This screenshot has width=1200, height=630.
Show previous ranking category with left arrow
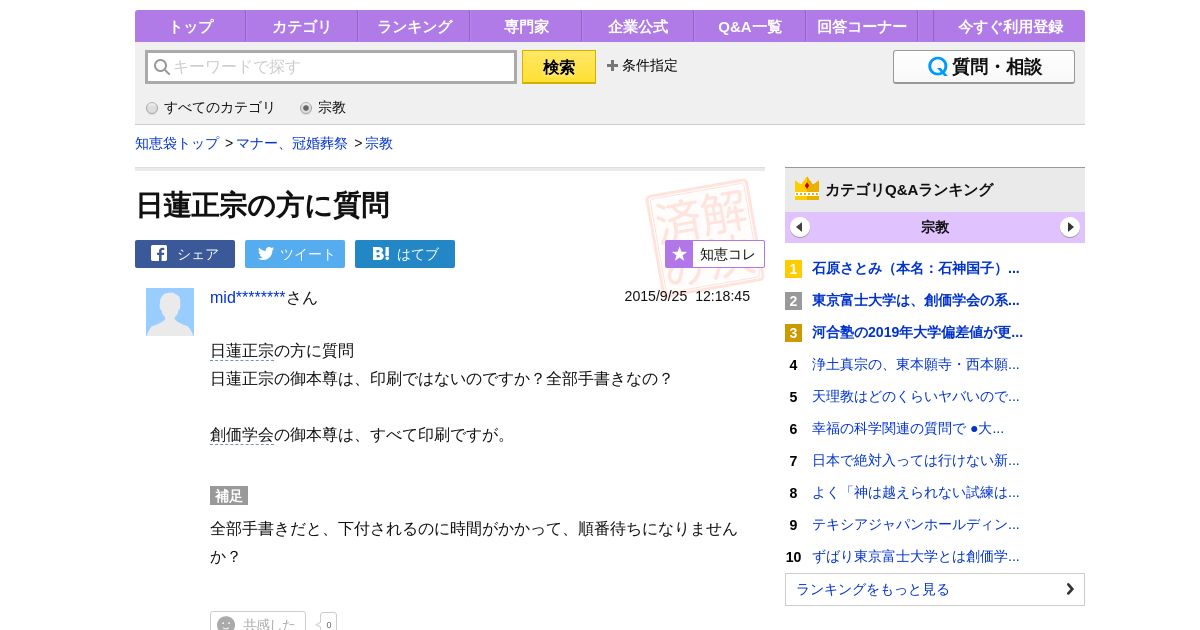[x=800, y=227]
